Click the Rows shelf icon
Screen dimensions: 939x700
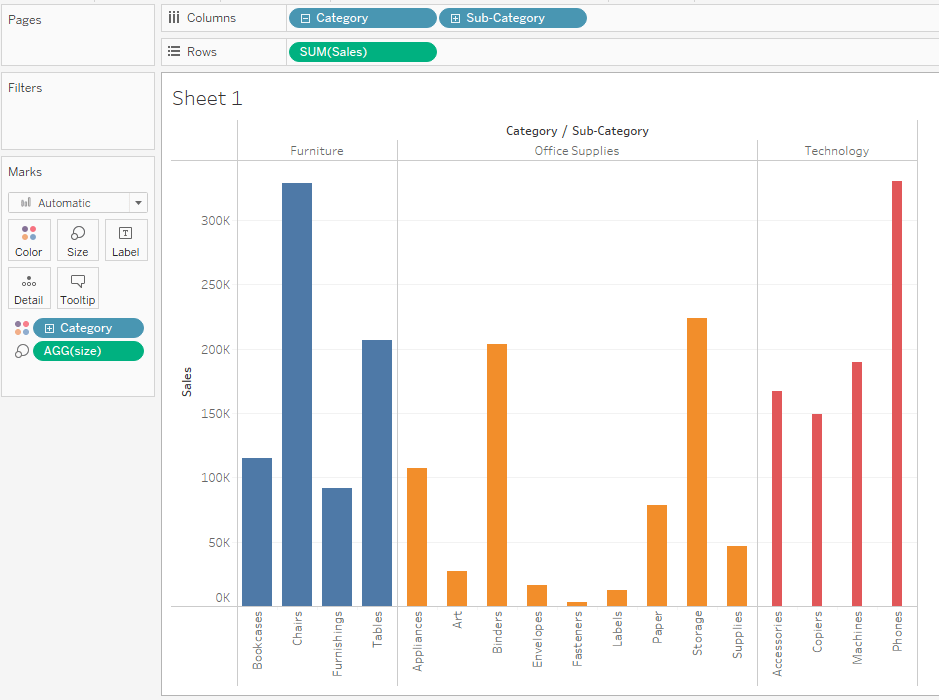(174, 51)
